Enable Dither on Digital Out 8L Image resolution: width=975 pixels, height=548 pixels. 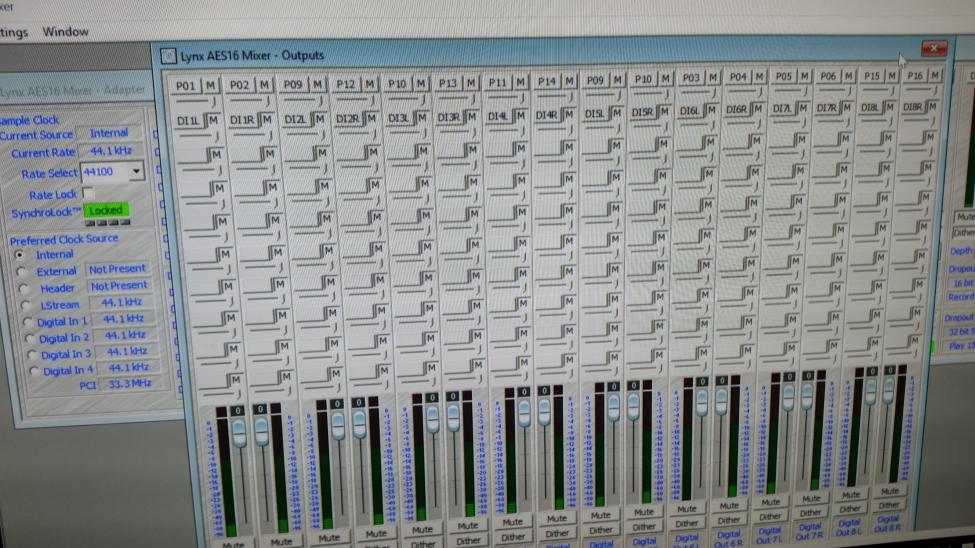(x=849, y=509)
